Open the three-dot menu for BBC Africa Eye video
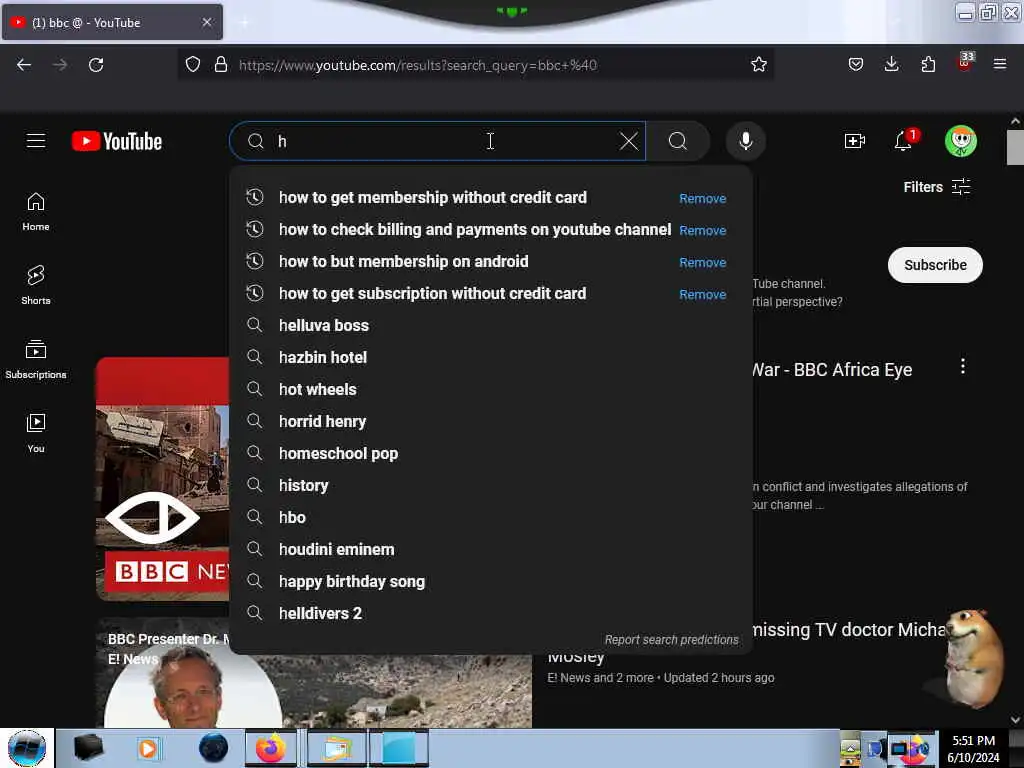The width and height of the screenshot is (1024, 768). pyautogui.click(x=963, y=366)
